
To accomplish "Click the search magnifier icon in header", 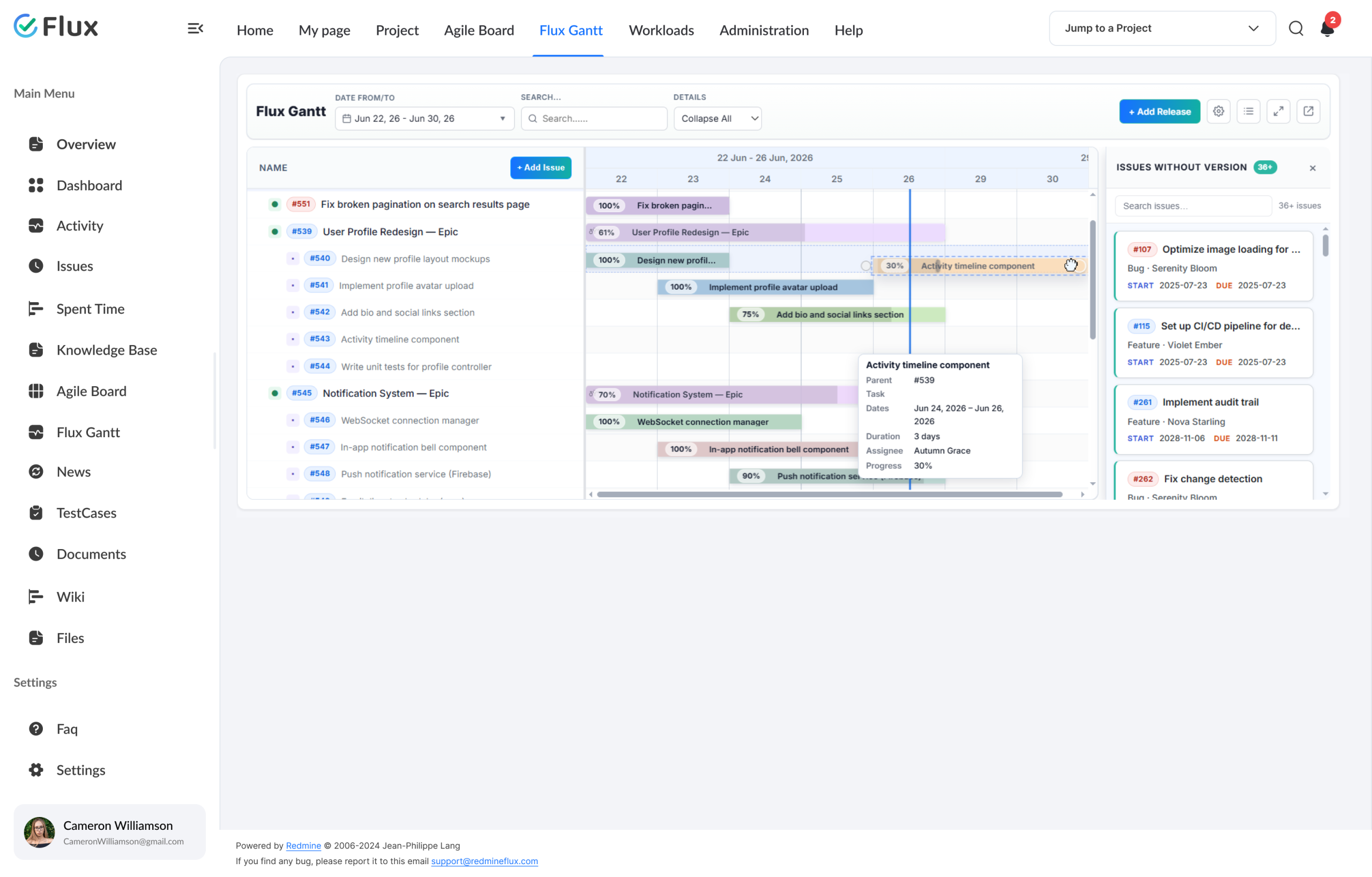I will tap(1296, 28).
